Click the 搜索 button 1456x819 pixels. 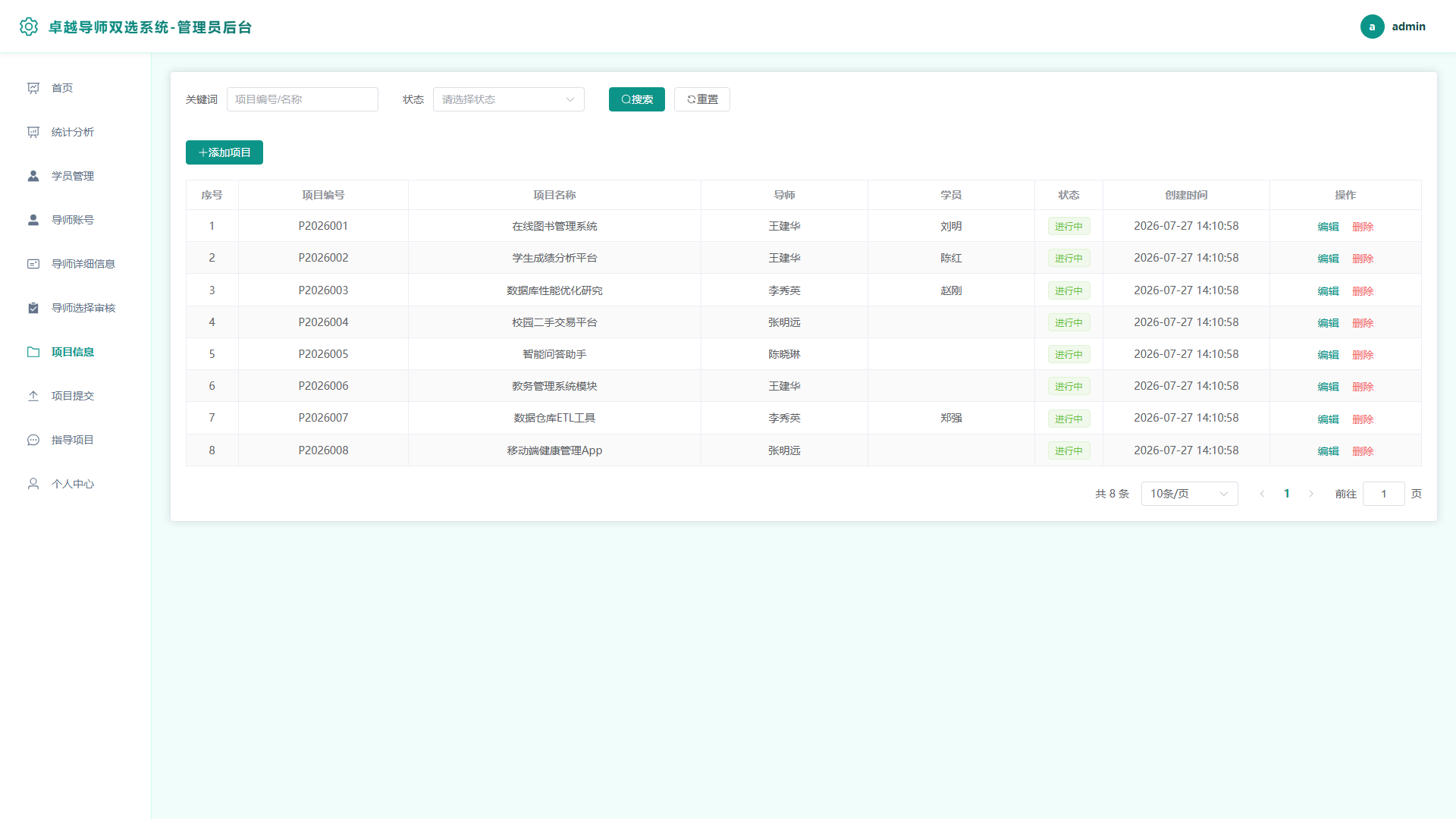tap(637, 99)
